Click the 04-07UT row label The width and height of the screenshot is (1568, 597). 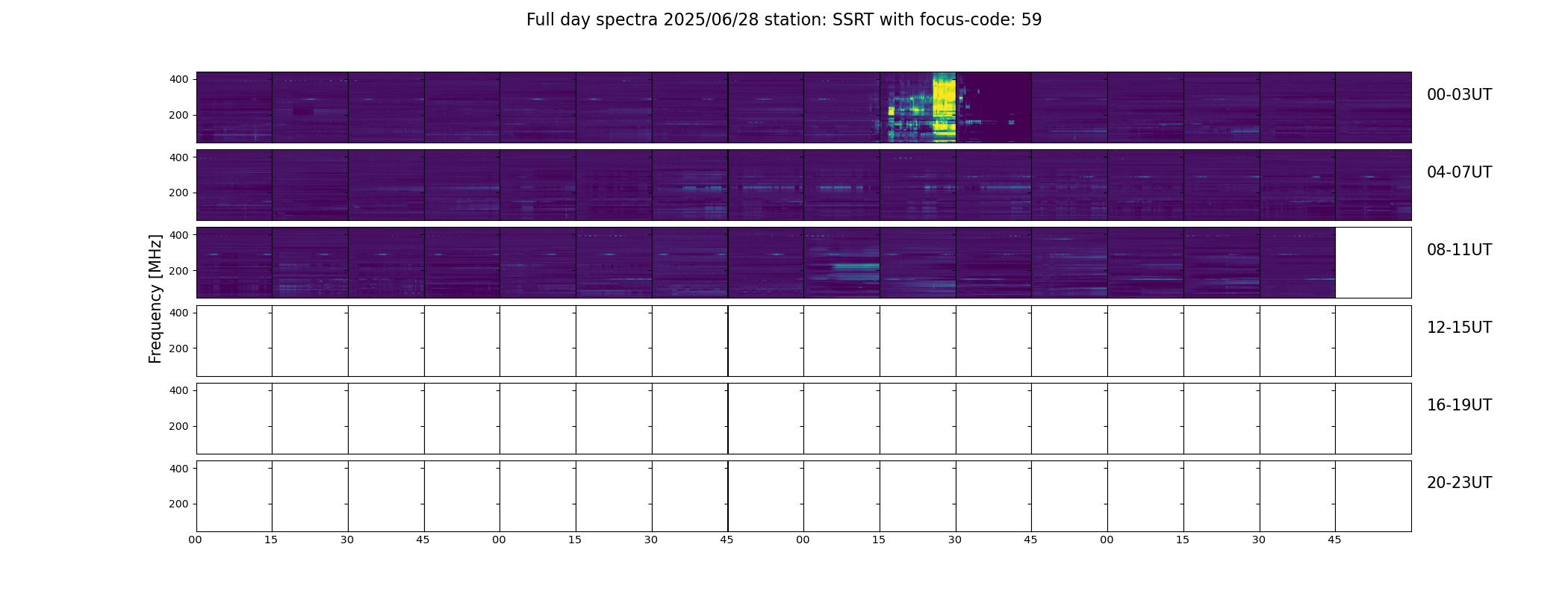1459,172
